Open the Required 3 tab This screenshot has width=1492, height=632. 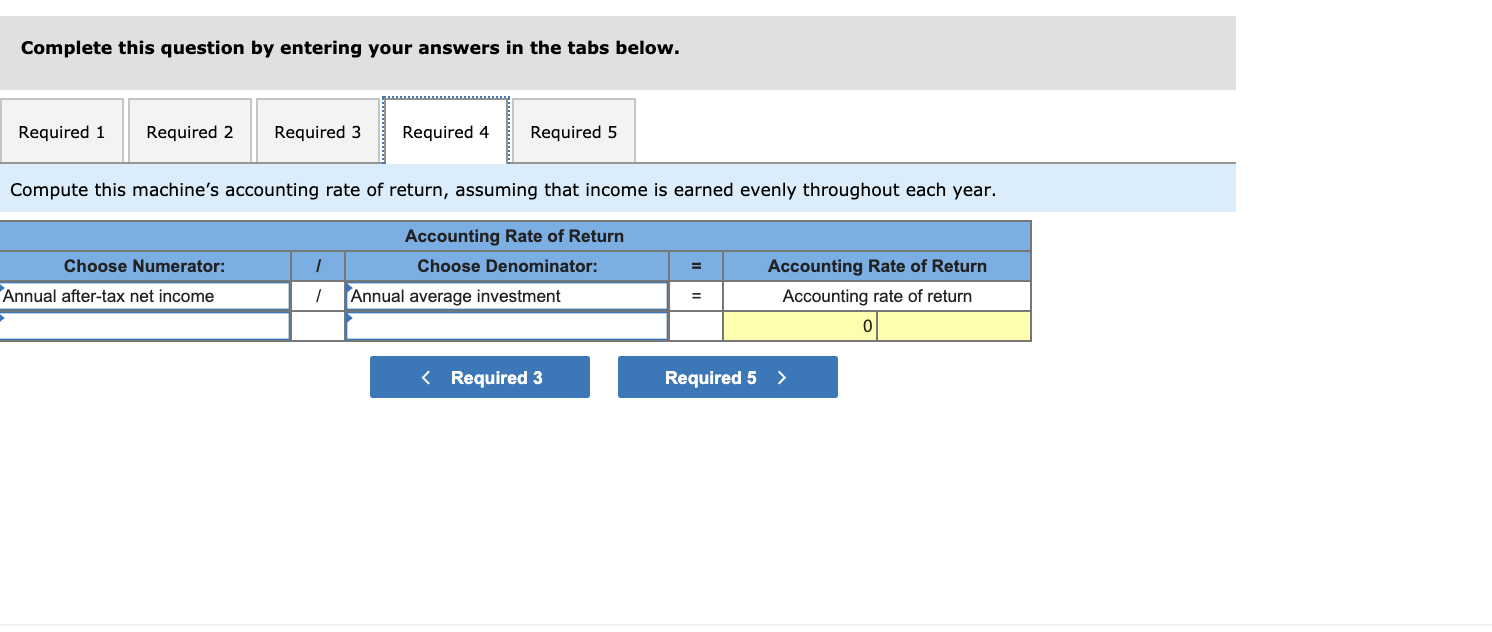[x=318, y=131]
